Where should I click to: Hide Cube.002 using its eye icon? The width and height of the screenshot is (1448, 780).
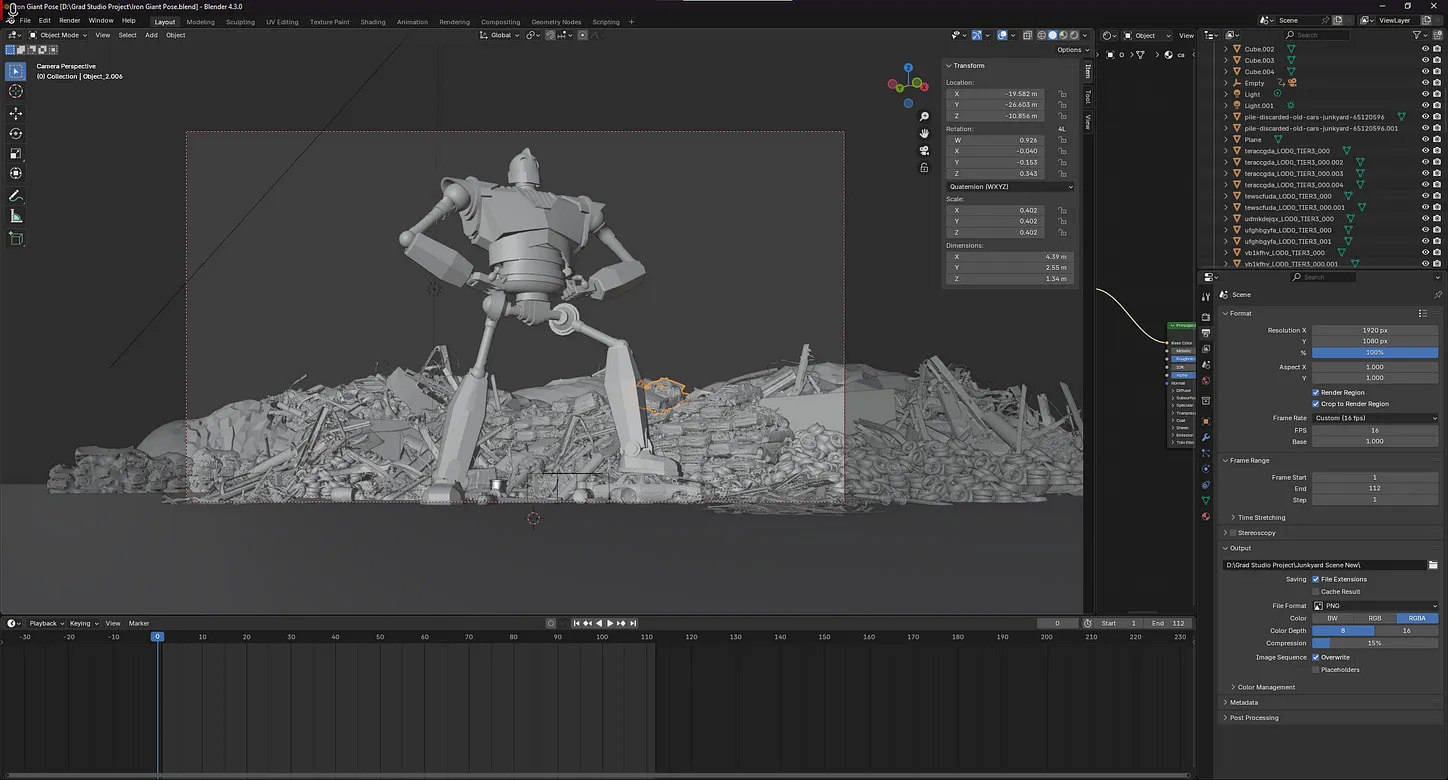pos(1425,49)
